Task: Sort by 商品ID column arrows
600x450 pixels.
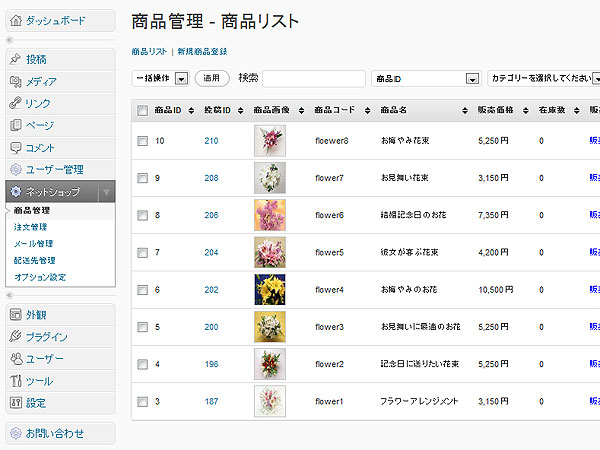Action: (x=191, y=111)
